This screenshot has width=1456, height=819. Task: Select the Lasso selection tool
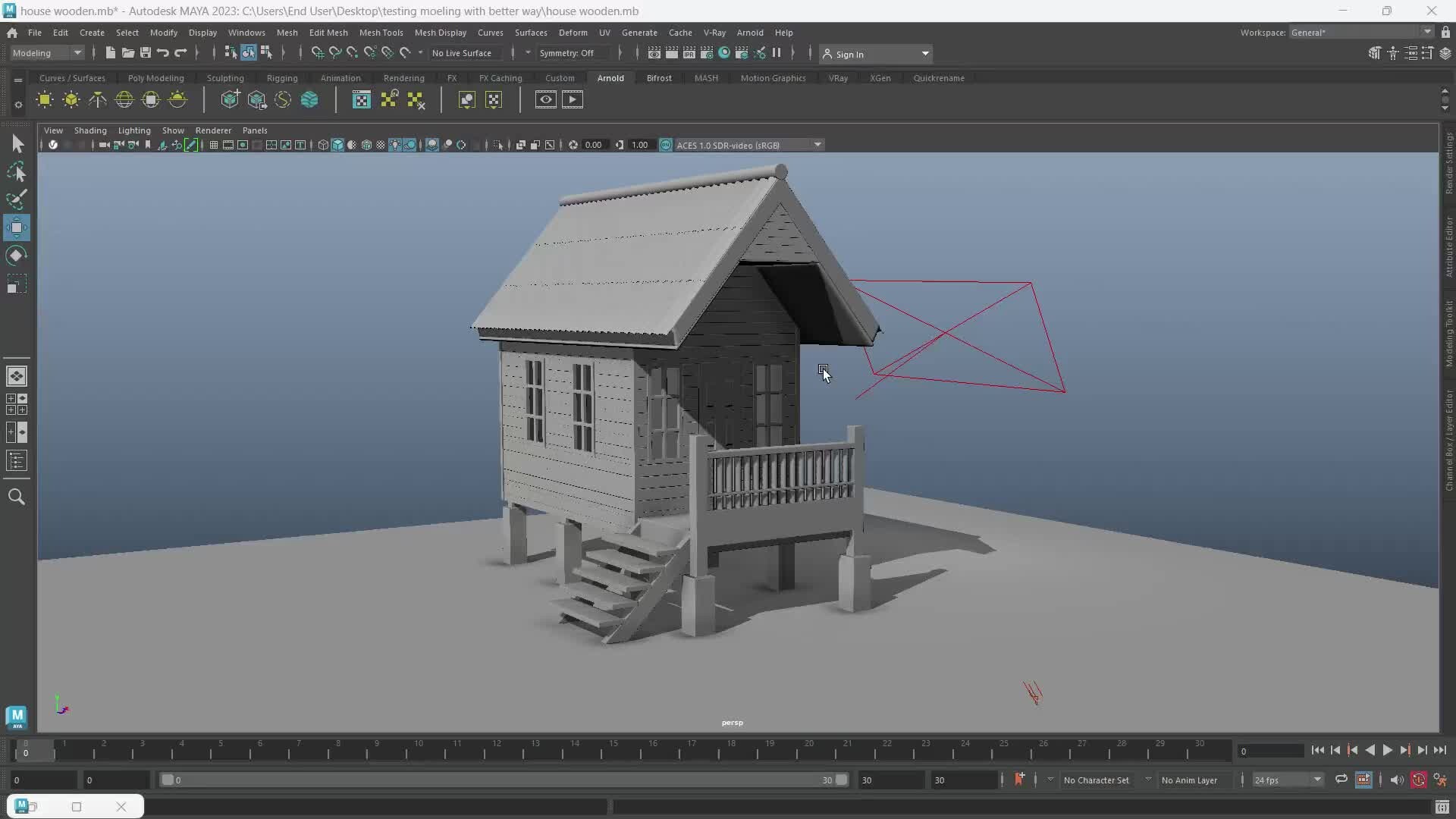(17, 172)
